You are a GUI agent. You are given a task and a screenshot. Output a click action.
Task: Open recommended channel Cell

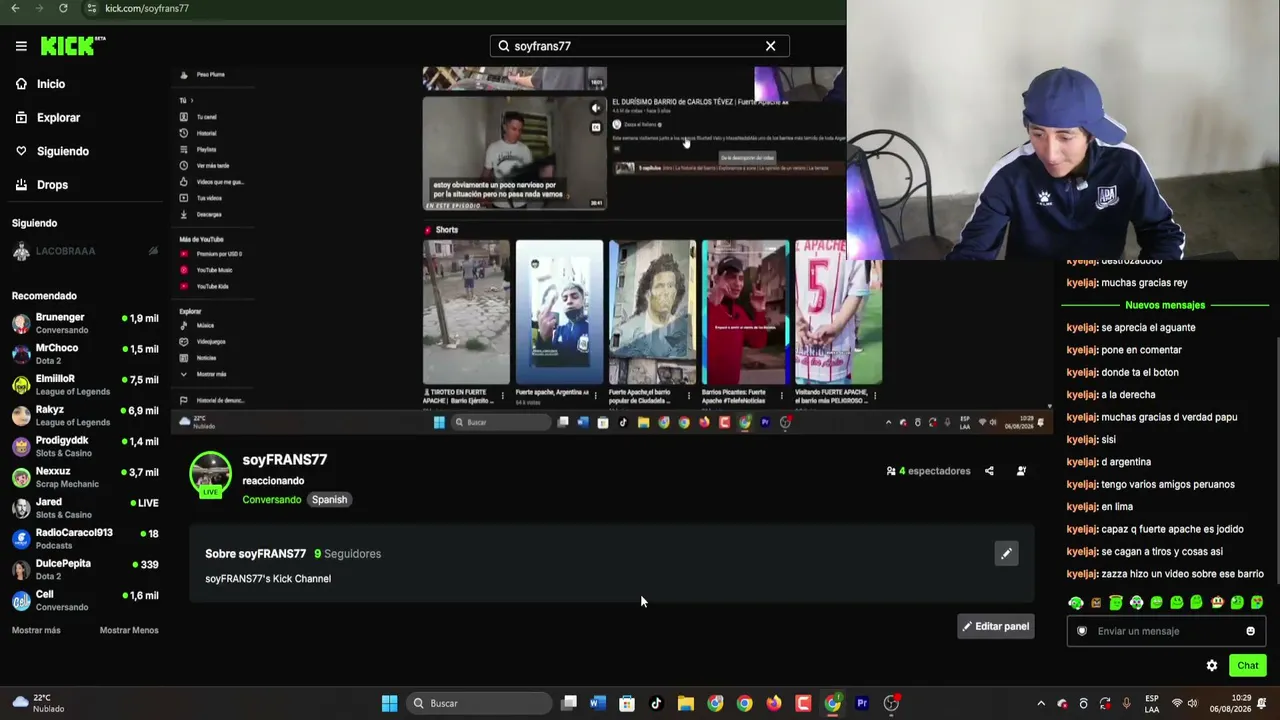tap(85, 601)
